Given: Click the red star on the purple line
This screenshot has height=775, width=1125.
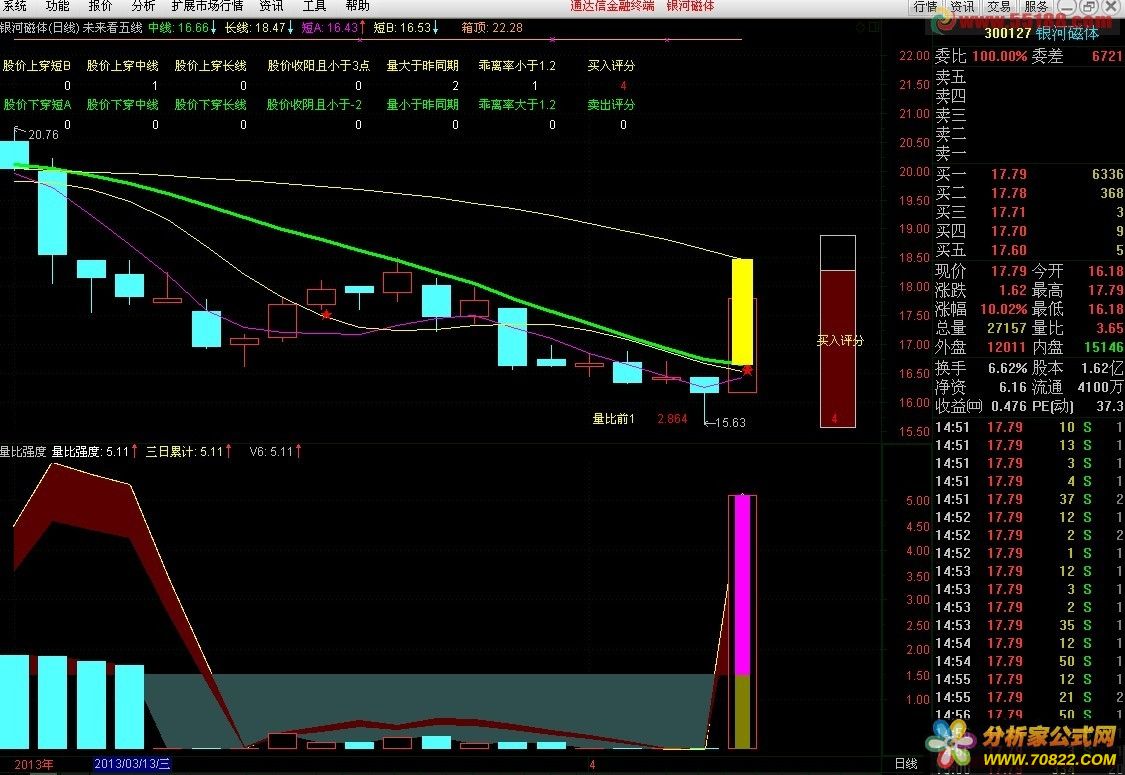Looking at the screenshot, I should (326, 315).
